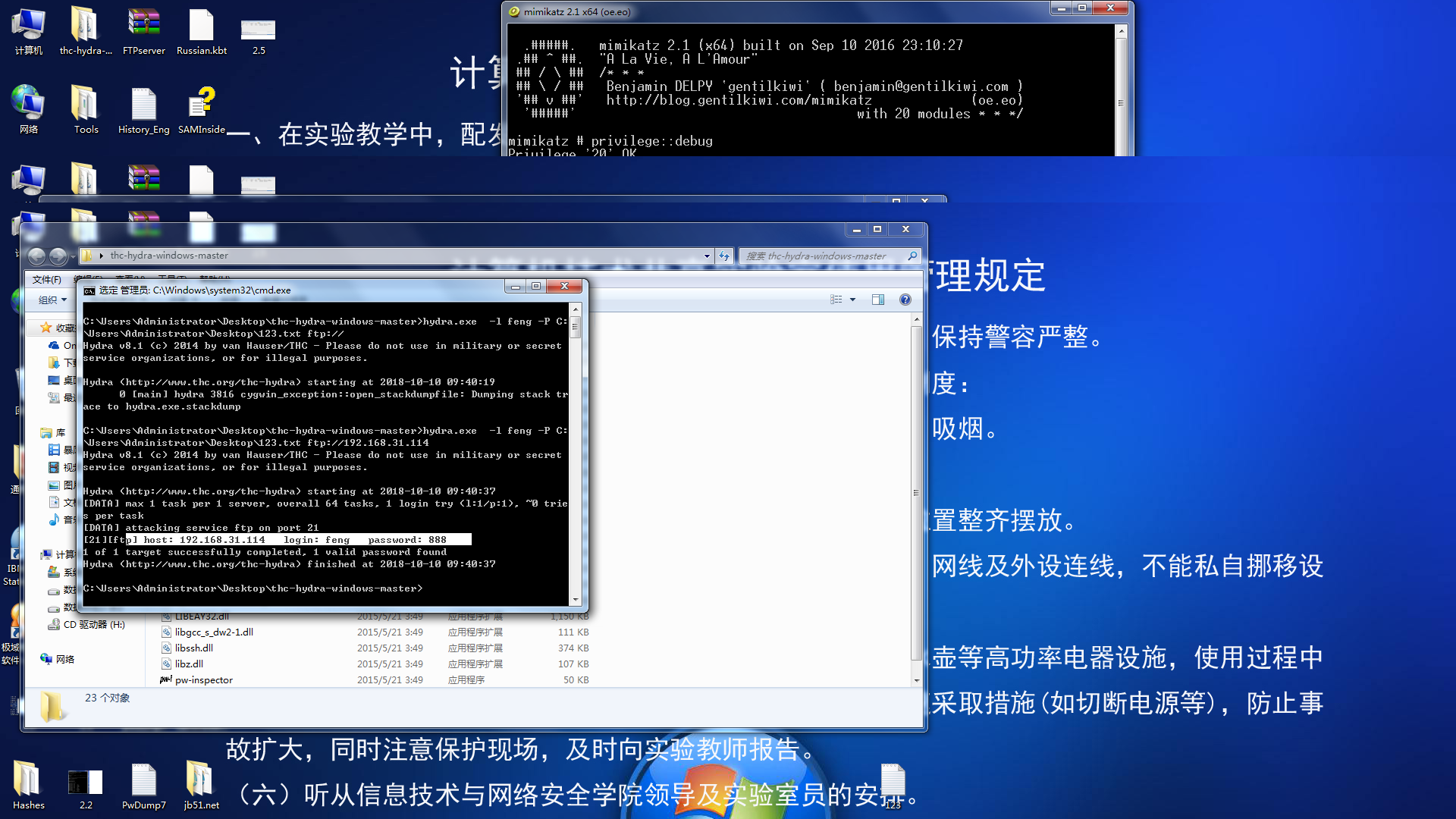Minimize the cmd.exe window

[x=516, y=287]
